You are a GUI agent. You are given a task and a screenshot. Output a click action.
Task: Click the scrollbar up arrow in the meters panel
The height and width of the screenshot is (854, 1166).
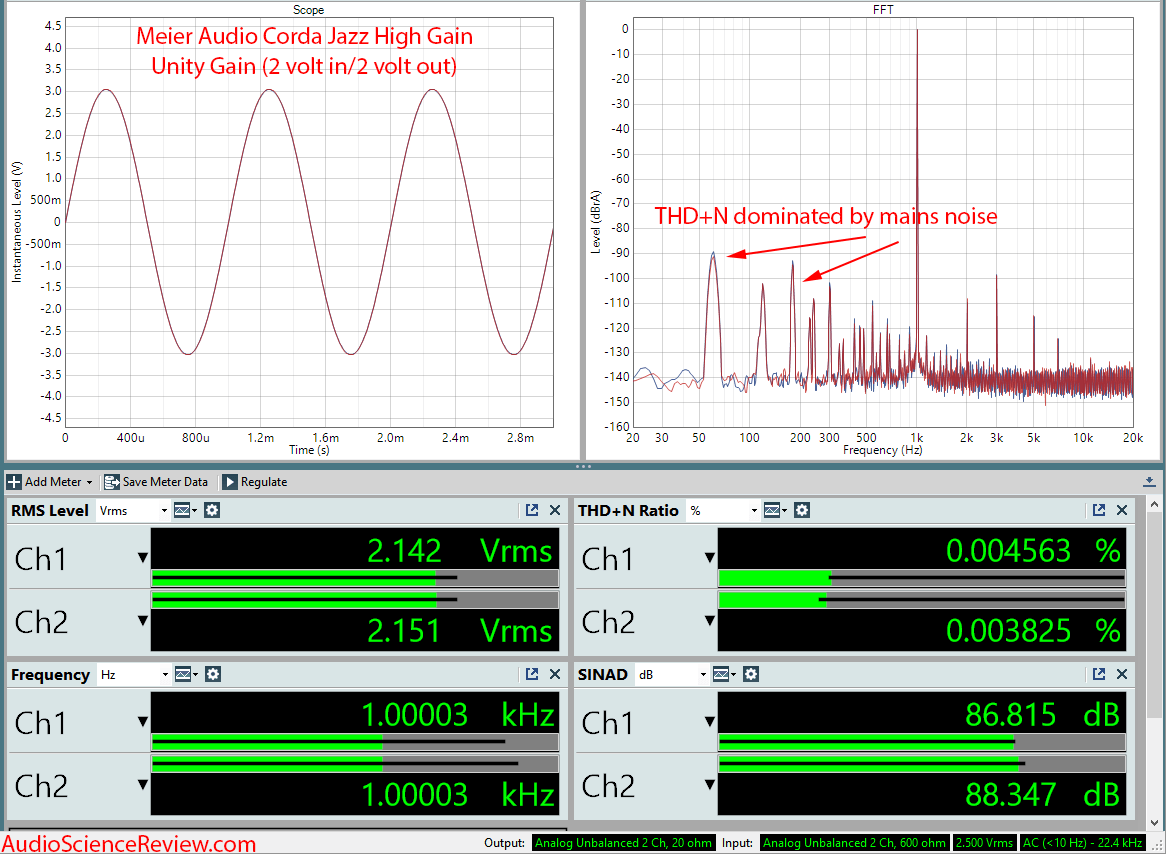pyautogui.click(x=1154, y=504)
